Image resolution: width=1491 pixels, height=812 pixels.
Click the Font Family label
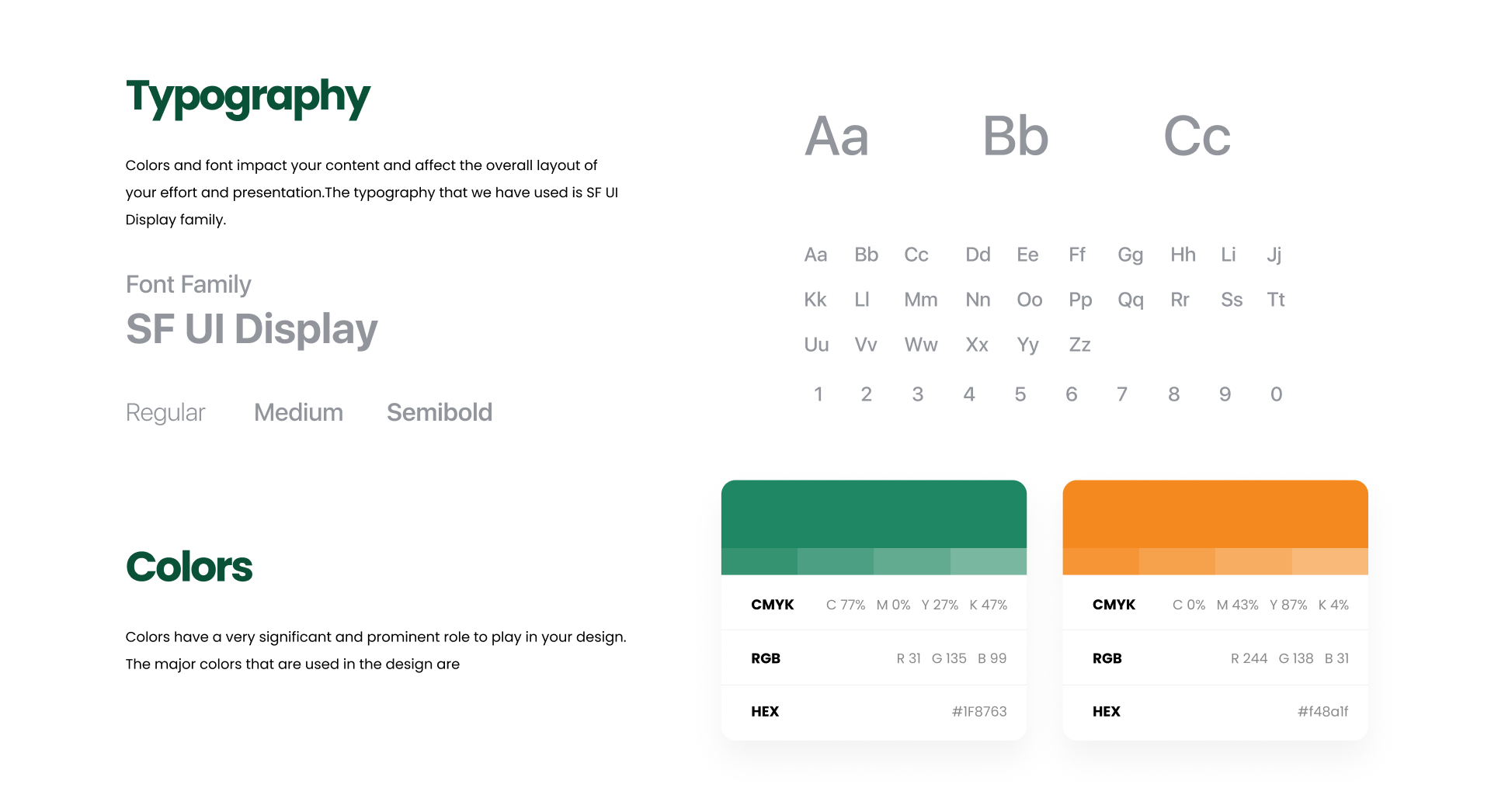point(189,285)
